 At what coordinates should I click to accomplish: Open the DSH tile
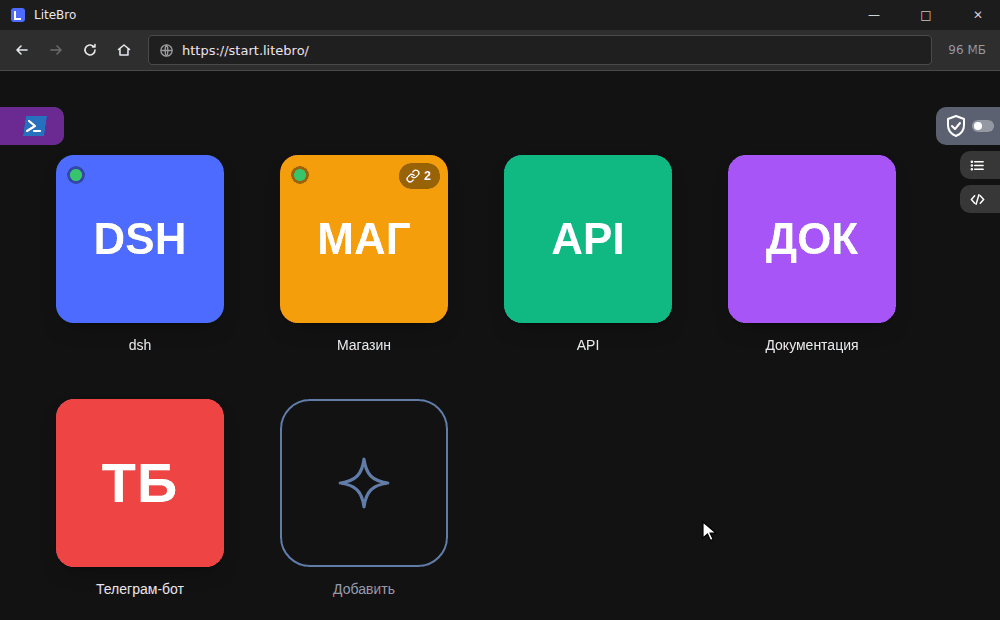[140, 239]
